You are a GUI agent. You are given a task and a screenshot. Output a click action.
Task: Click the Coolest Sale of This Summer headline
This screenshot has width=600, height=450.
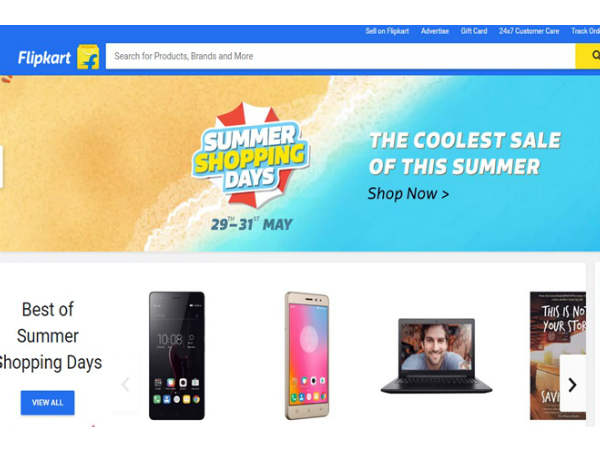(x=465, y=153)
